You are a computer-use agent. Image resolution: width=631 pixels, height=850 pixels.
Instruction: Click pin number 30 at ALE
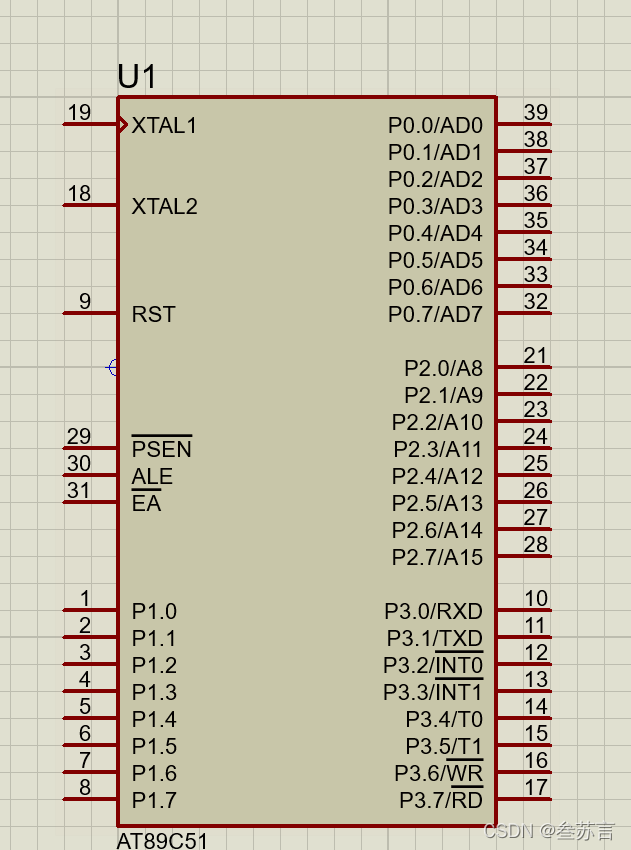pyautogui.click(x=79, y=463)
